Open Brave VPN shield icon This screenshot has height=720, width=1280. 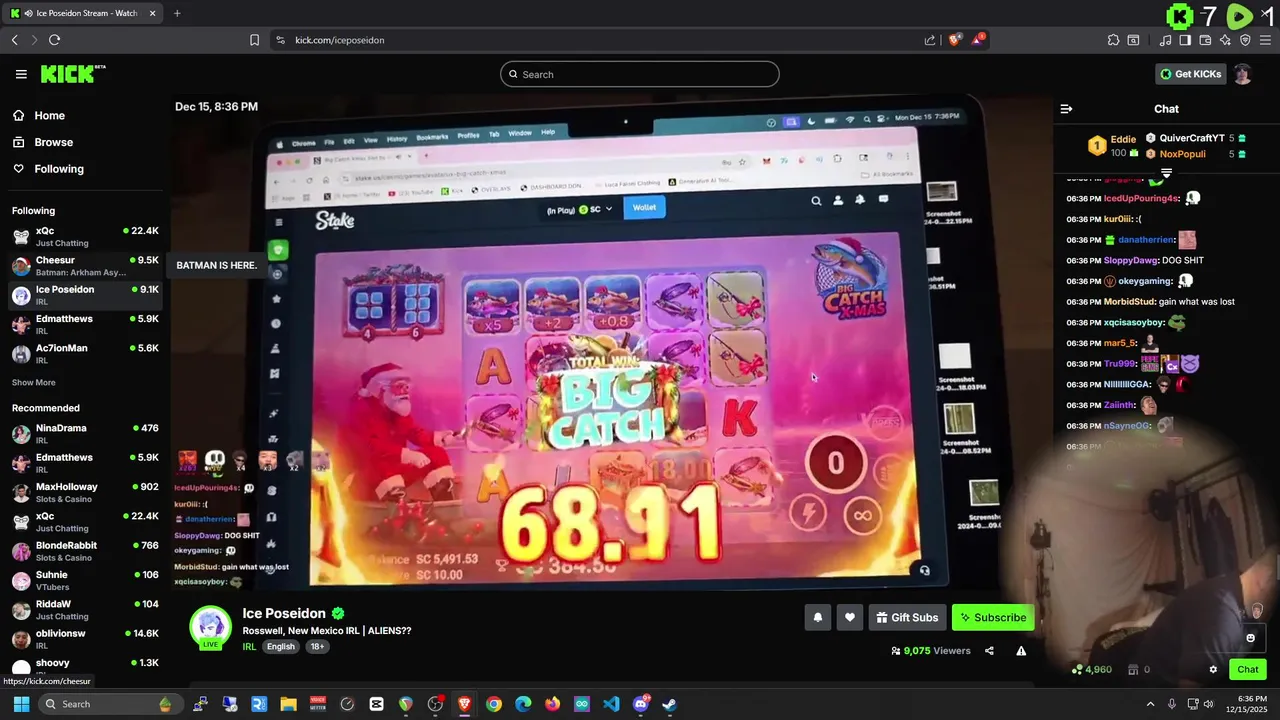click(x=1245, y=40)
